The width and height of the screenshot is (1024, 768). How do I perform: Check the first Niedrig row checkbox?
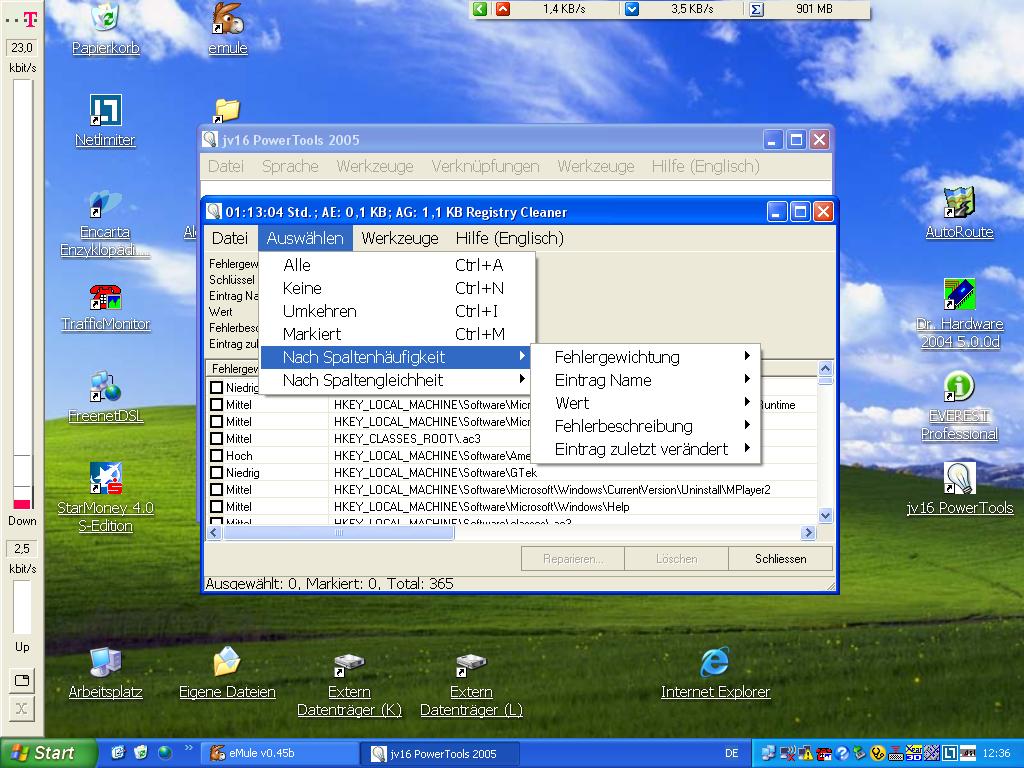216,387
